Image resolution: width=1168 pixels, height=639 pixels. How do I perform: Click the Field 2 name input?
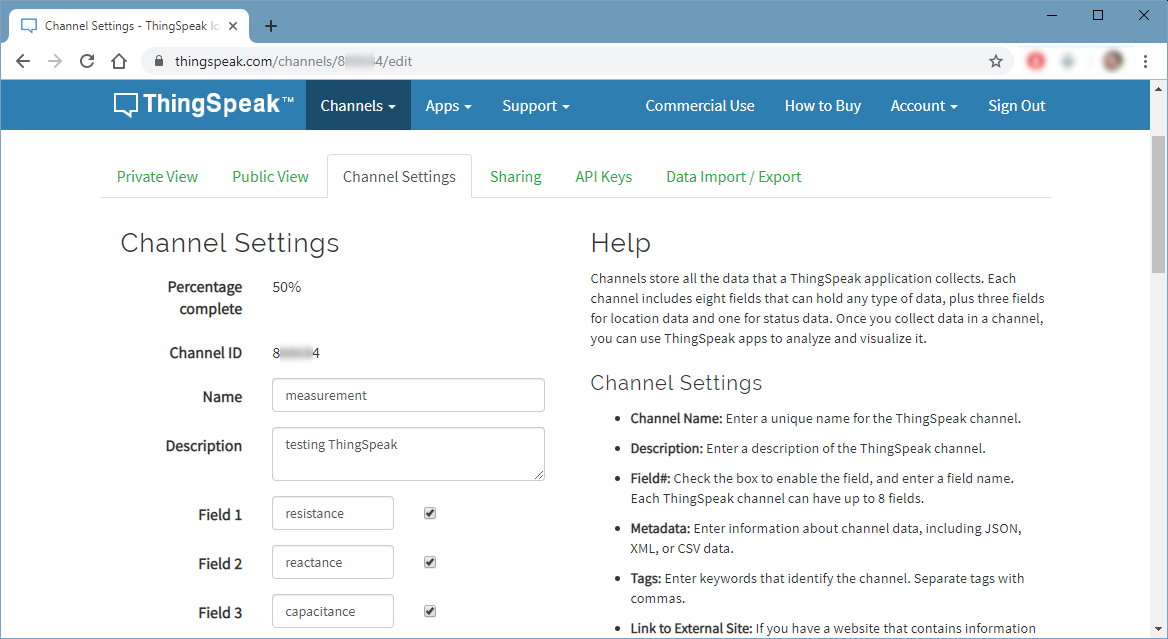click(333, 562)
